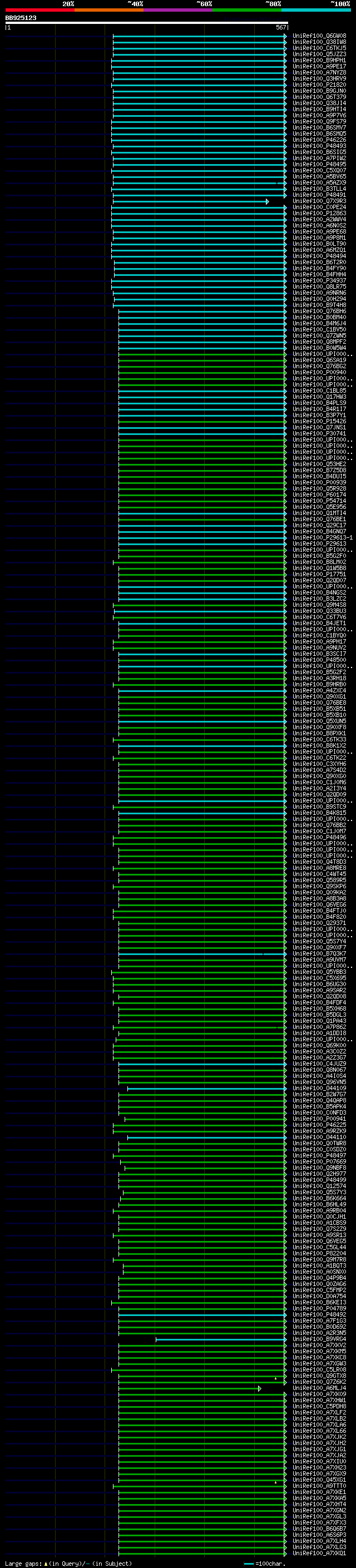Click the short cyan alignment bar for UniRef100_B9VRG4
This screenshot has width=356, height=1568.
point(220,1340)
